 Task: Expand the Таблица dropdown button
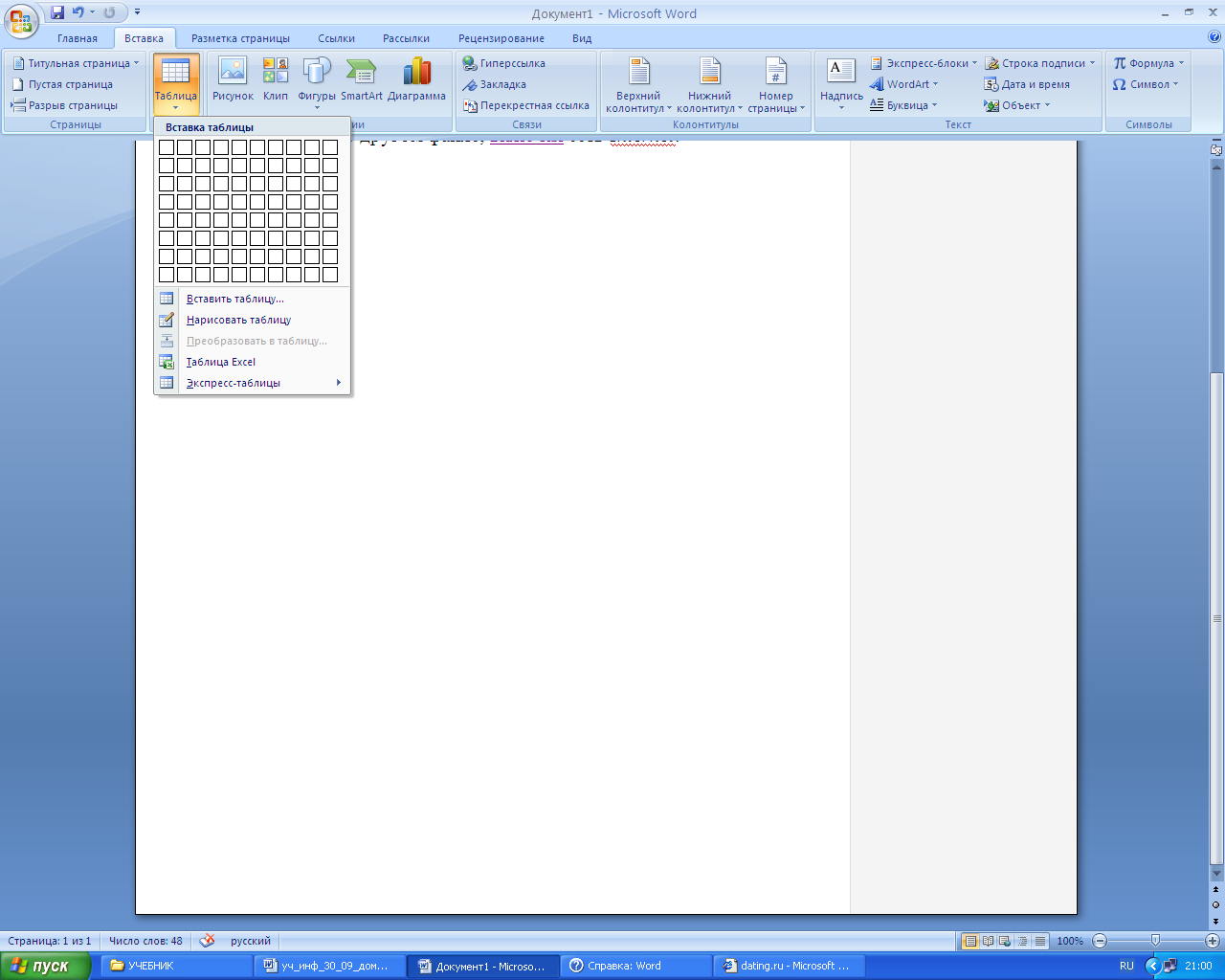click(176, 84)
